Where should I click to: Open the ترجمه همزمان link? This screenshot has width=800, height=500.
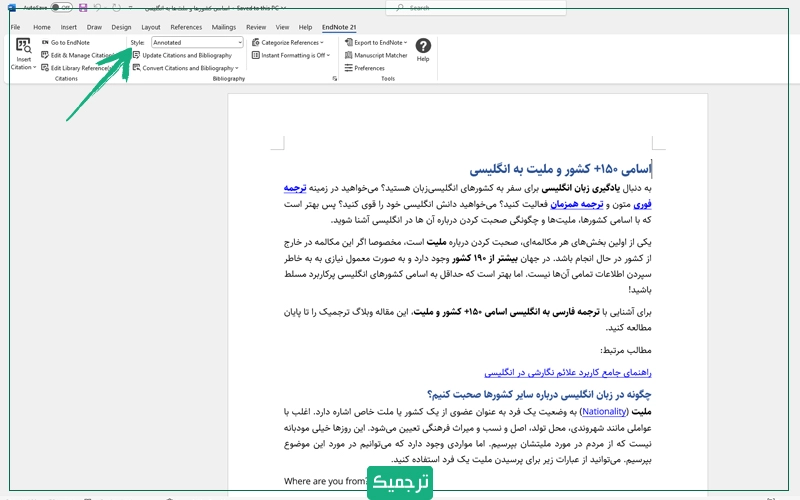[577, 204]
